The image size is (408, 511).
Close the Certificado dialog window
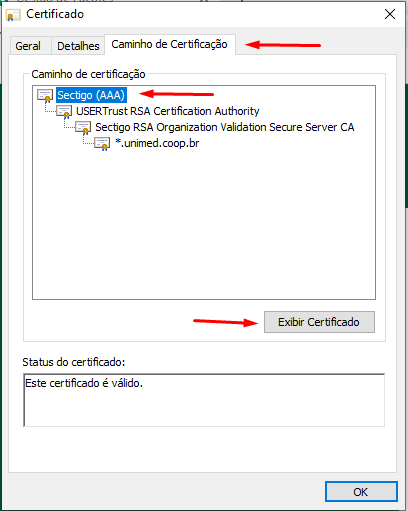(390, 14)
